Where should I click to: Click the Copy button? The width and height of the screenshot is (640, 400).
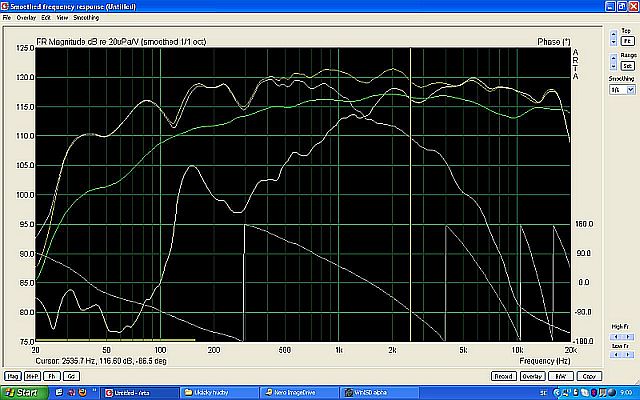pyautogui.click(x=589, y=376)
